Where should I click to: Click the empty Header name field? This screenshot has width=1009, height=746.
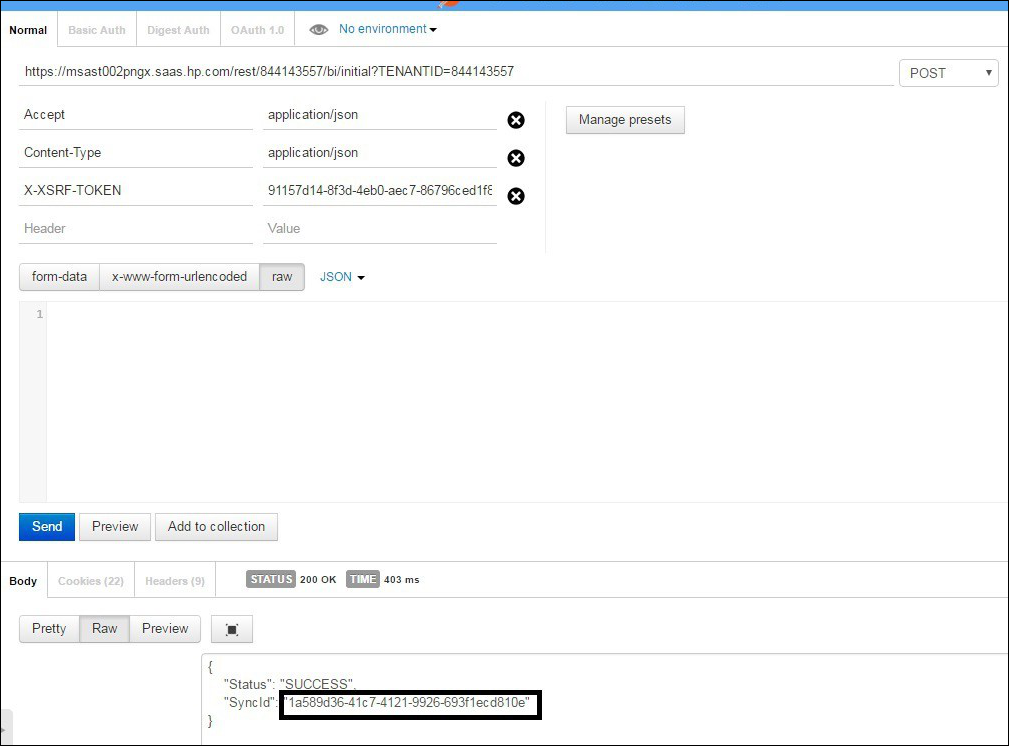pyautogui.click(x=136, y=229)
